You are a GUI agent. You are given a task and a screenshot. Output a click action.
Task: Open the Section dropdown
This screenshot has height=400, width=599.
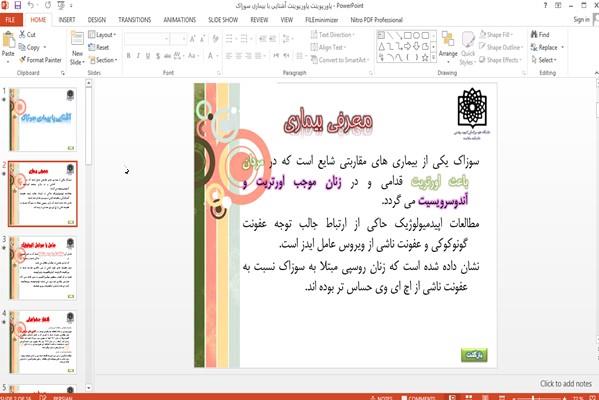point(103,60)
